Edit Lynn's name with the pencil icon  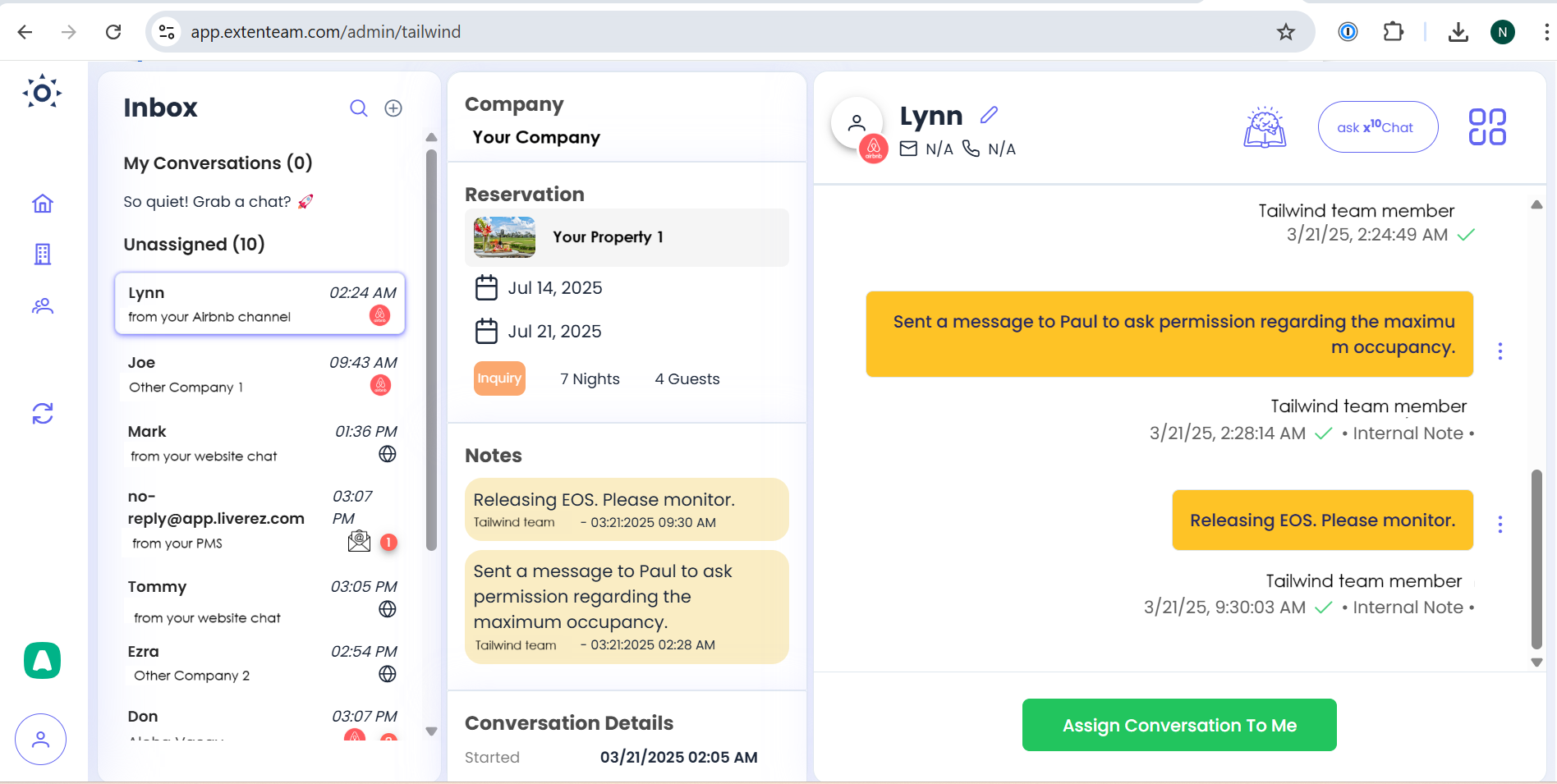[989, 115]
